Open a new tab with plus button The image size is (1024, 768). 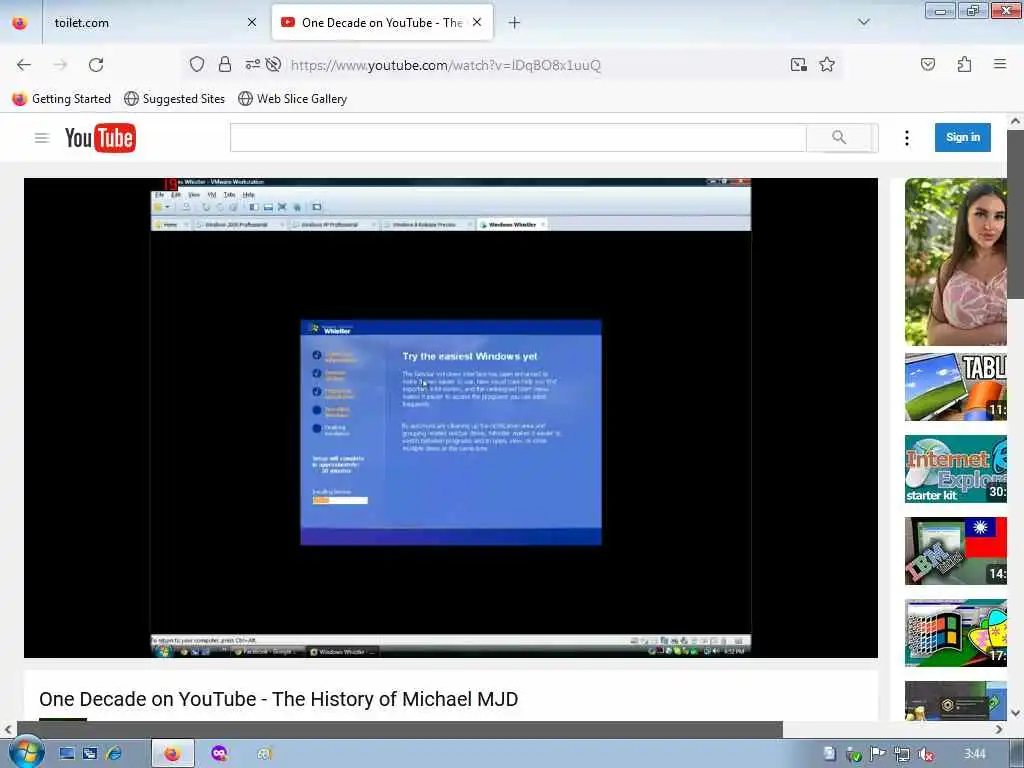click(514, 23)
